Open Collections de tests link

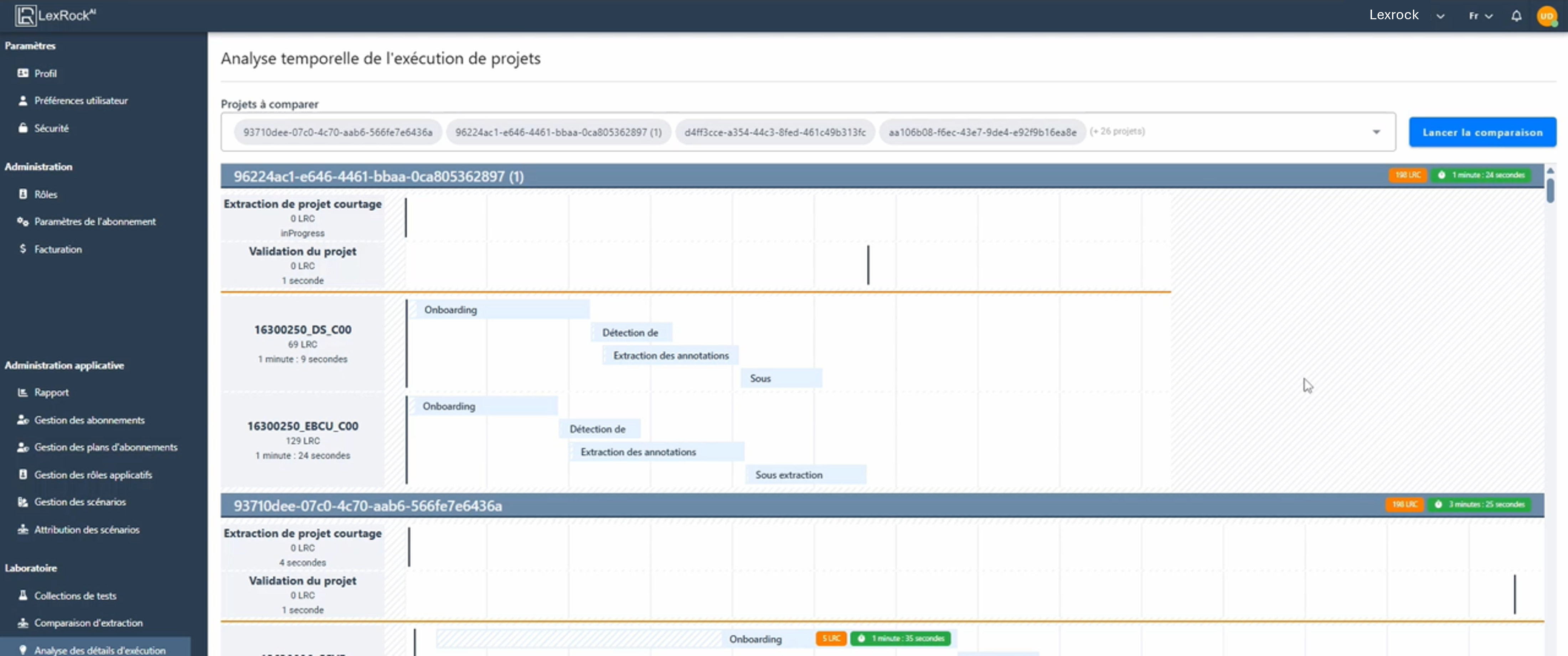click(x=75, y=596)
